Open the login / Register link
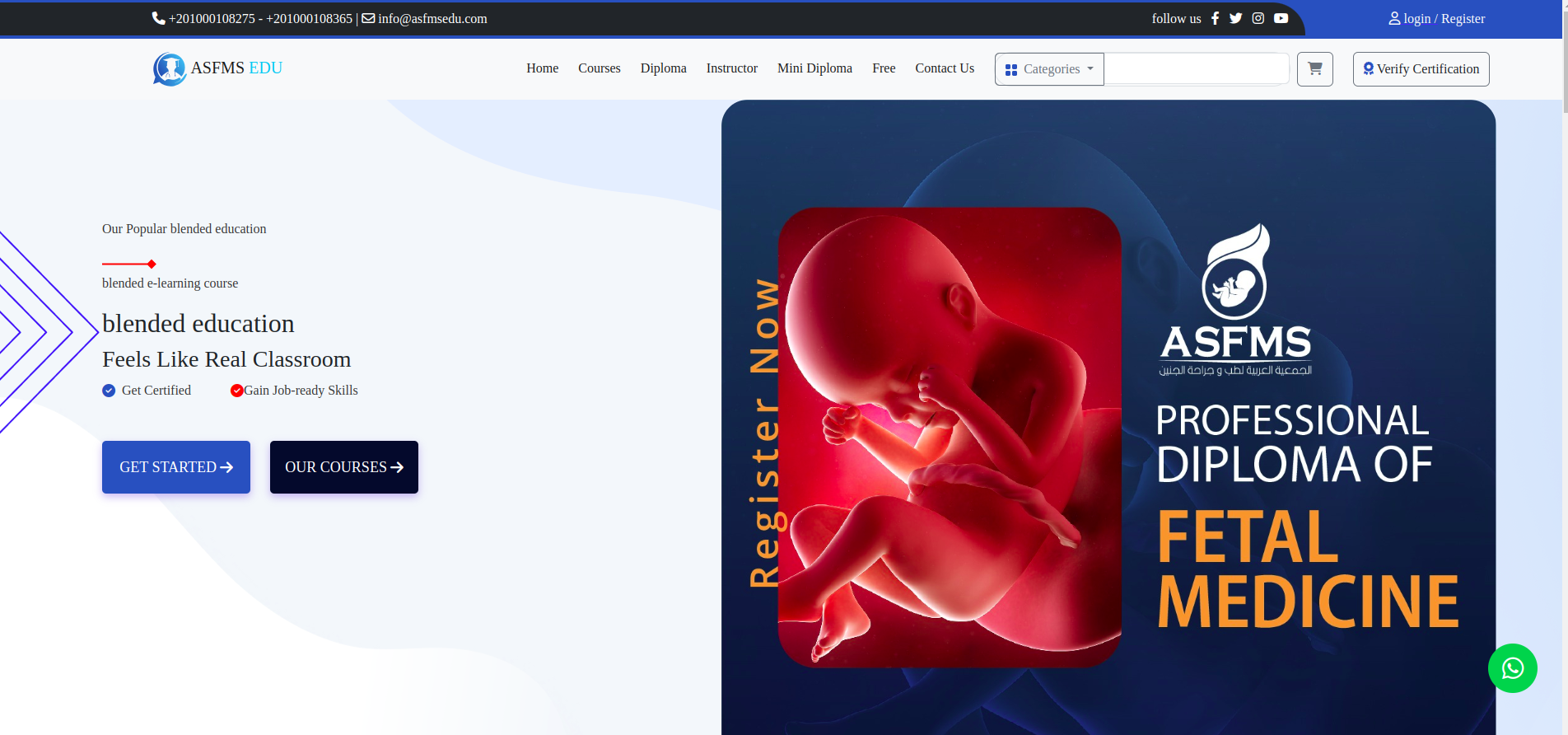This screenshot has width=1568, height=735. pos(1437,18)
